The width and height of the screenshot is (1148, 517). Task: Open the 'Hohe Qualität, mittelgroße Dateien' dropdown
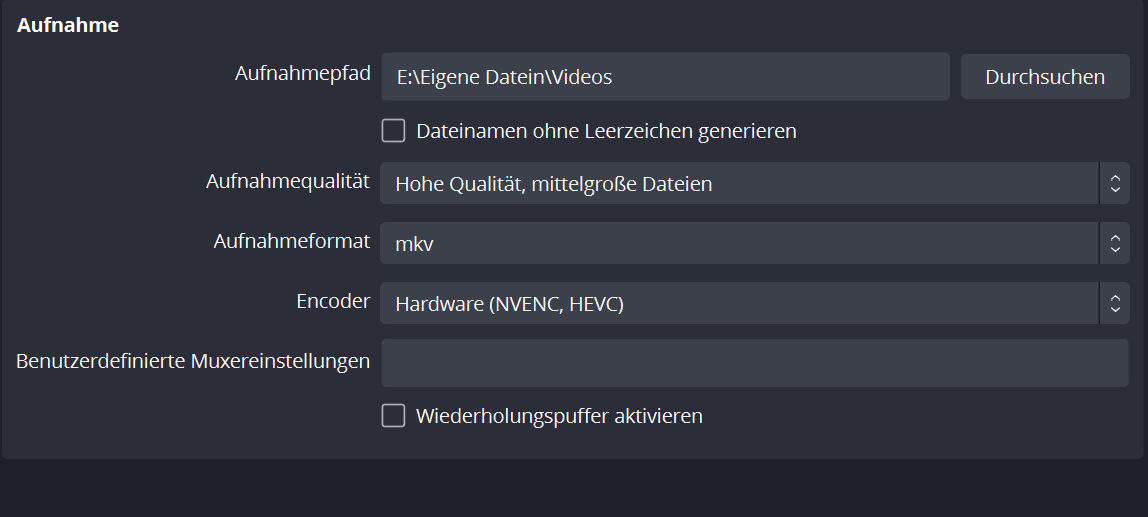[740, 184]
